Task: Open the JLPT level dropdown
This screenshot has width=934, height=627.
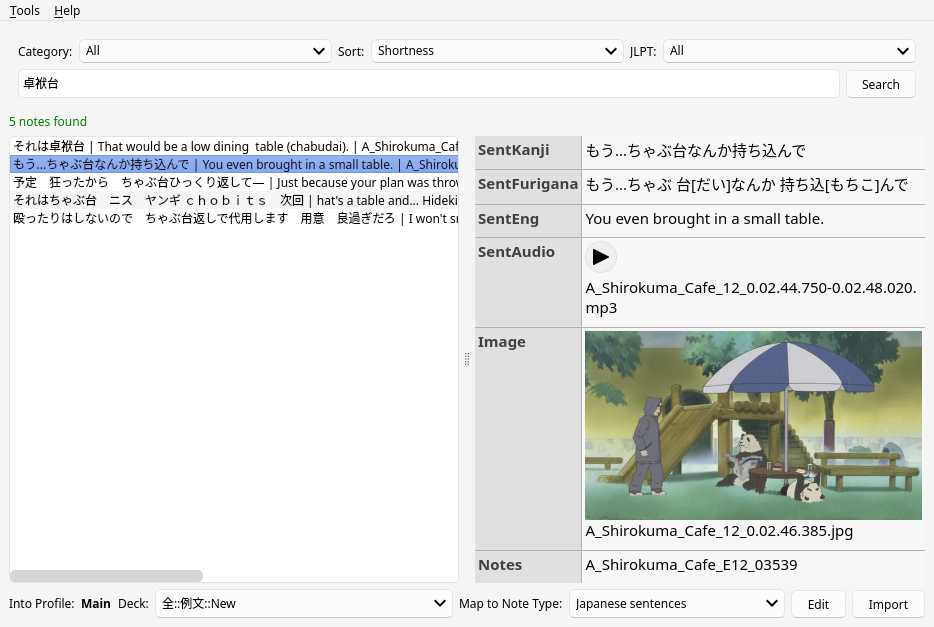Action: pos(789,51)
